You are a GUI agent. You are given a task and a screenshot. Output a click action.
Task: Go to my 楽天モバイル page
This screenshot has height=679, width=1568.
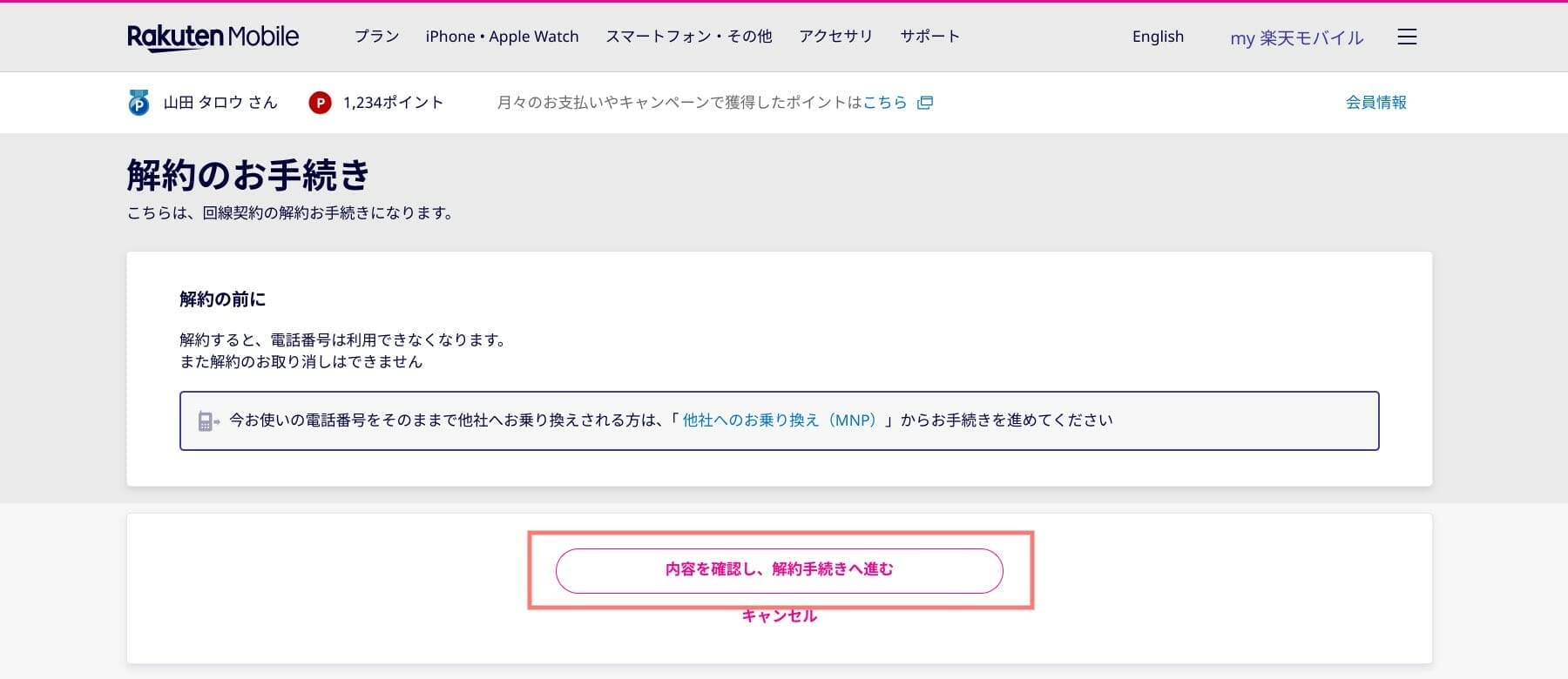tap(1296, 37)
